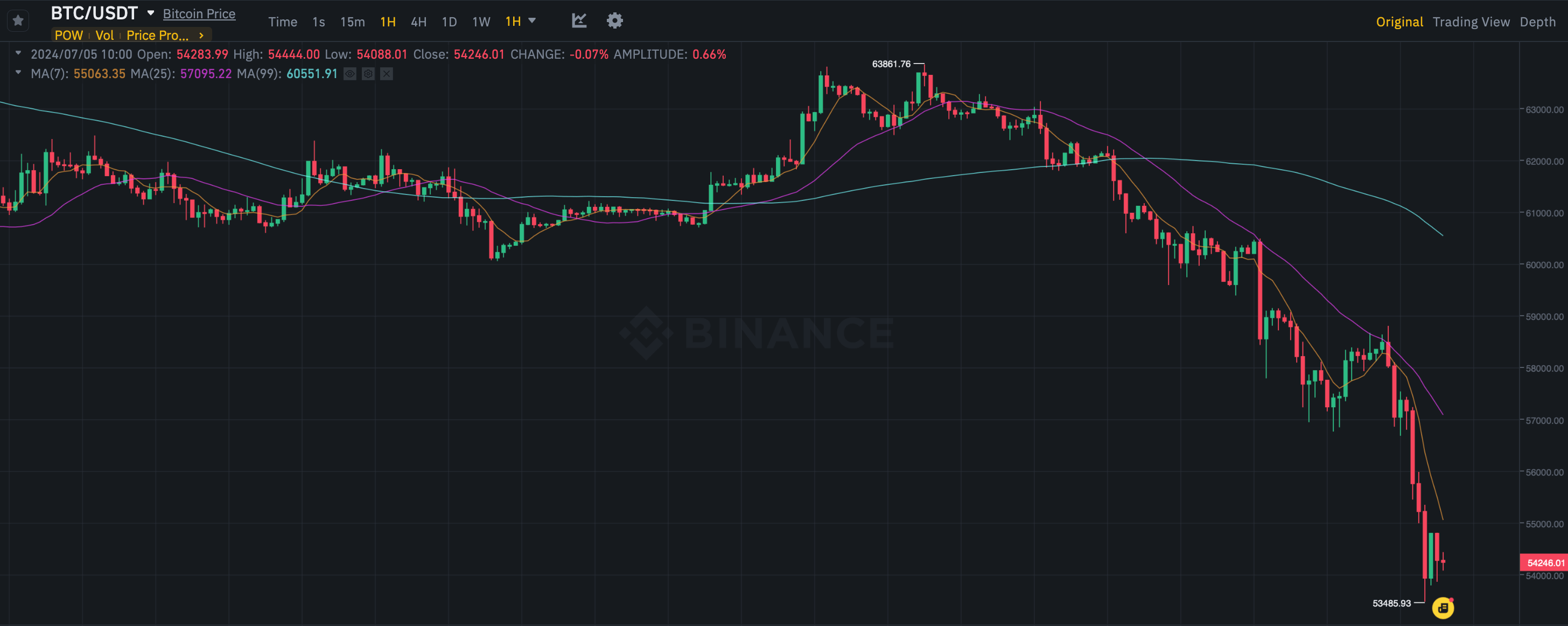Expand the tags list chevron after Price Pro...
The height and width of the screenshot is (626, 1568).
point(201,36)
